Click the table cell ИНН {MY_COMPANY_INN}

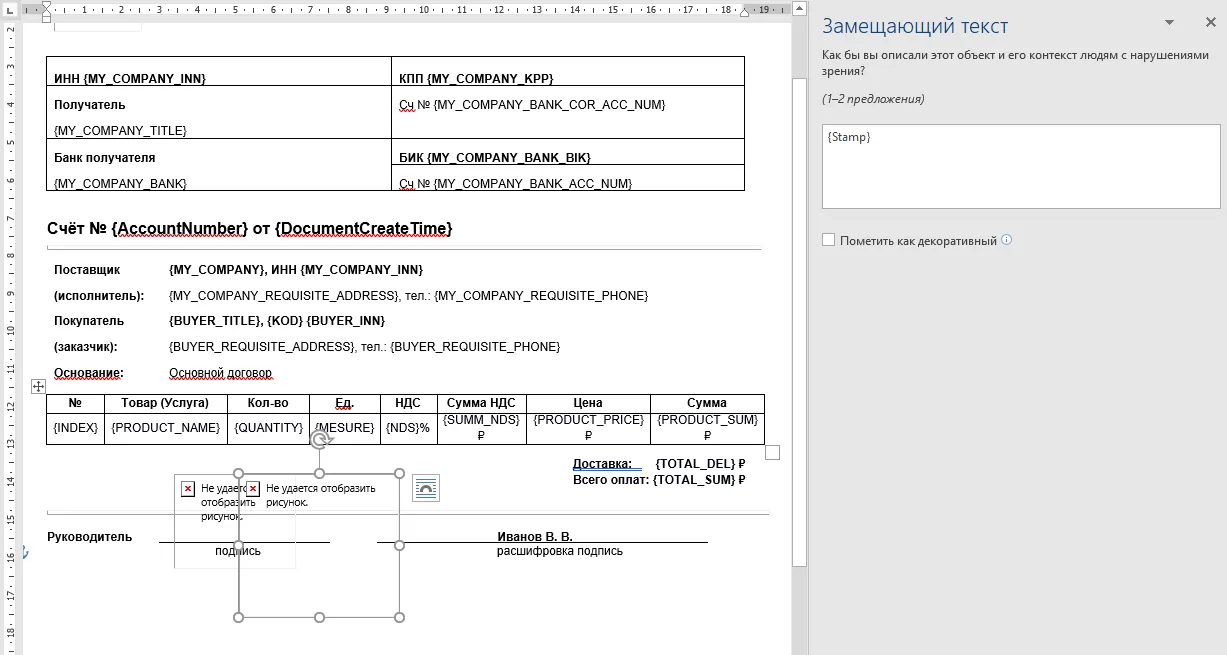[x=218, y=72]
